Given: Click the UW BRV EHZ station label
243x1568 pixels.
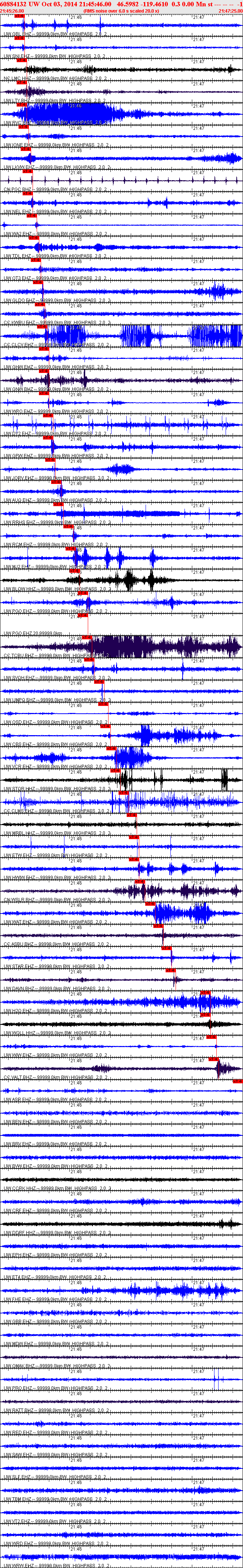Looking at the screenshot, I should (55, 1144).
